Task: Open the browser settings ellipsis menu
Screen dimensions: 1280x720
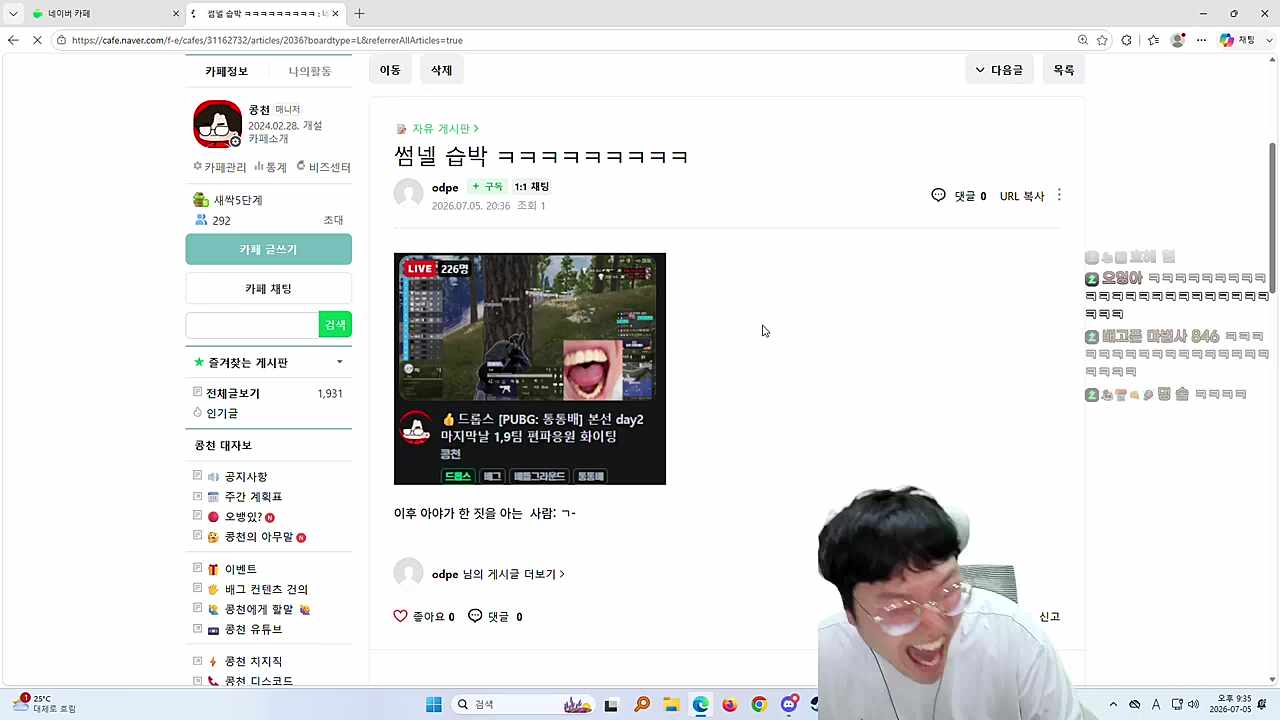Action: tap(1201, 40)
